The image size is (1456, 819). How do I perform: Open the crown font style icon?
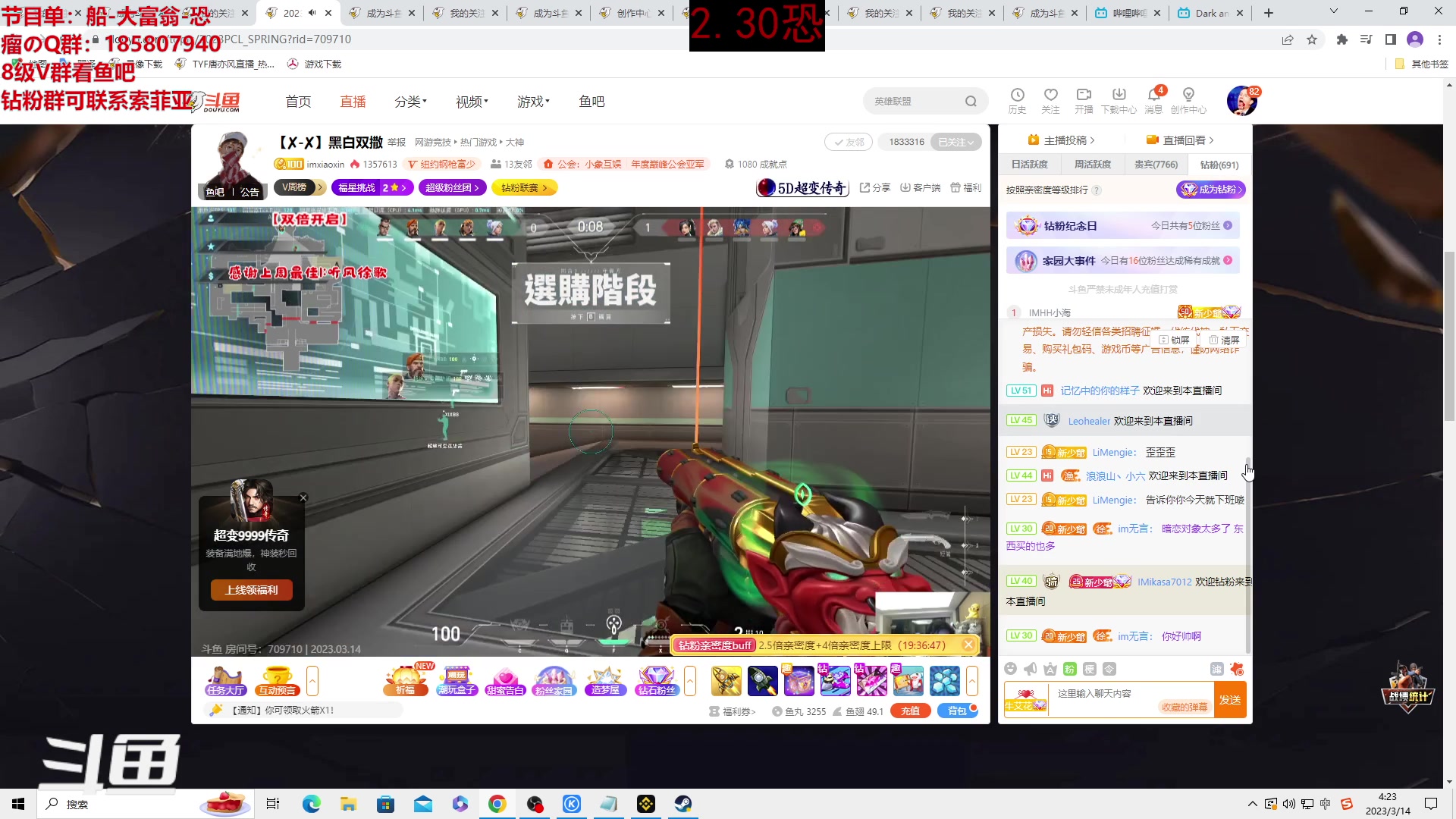1050,669
